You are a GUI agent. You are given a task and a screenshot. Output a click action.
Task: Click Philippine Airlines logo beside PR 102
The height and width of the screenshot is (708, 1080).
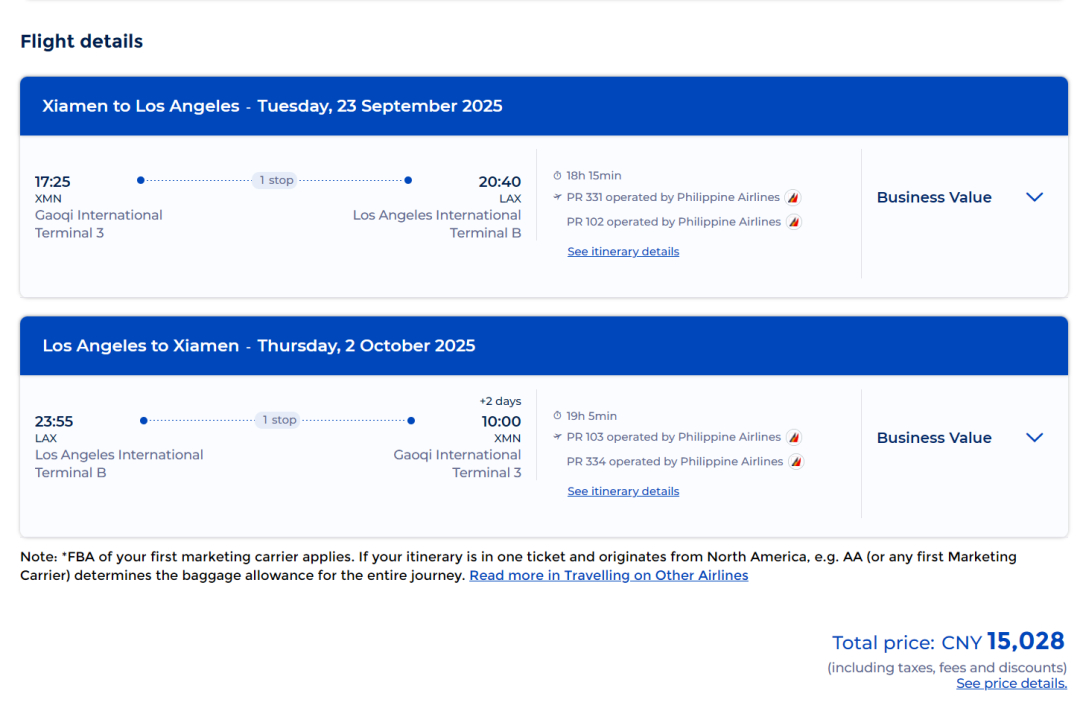pyautogui.click(x=794, y=222)
